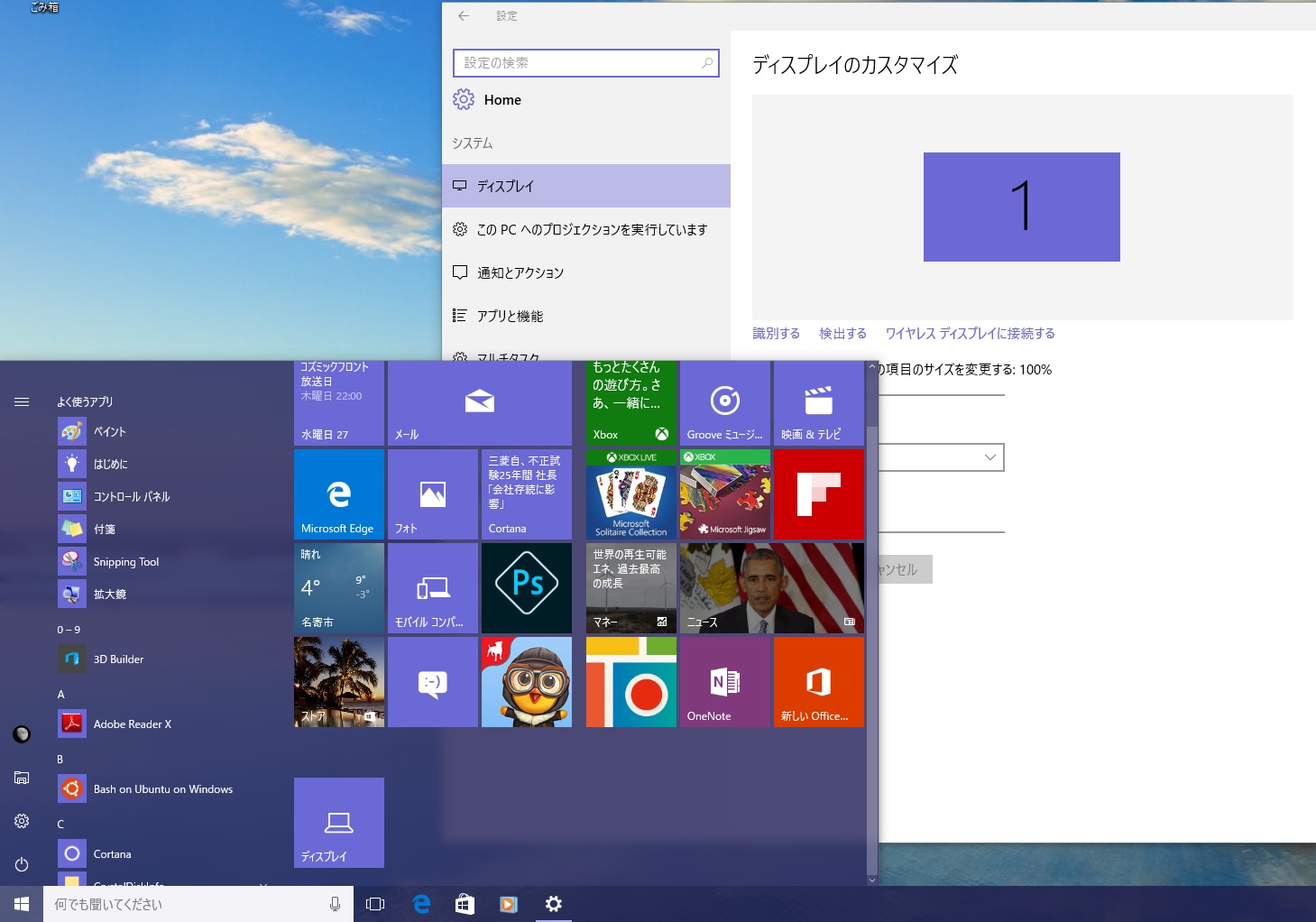Open the orientation dropdown in Display settings
Image resolution: width=1316 pixels, height=922 pixels.
coord(941,457)
